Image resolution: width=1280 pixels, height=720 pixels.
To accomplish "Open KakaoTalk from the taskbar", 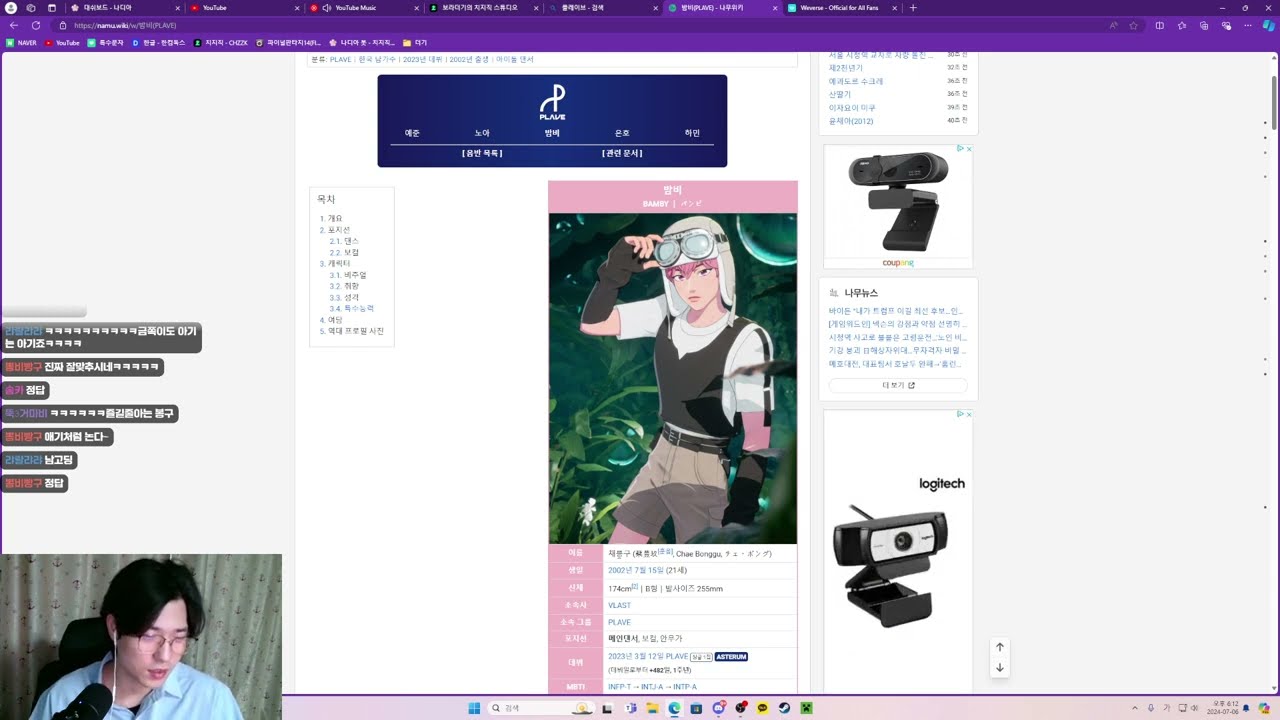I will click(x=762, y=708).
